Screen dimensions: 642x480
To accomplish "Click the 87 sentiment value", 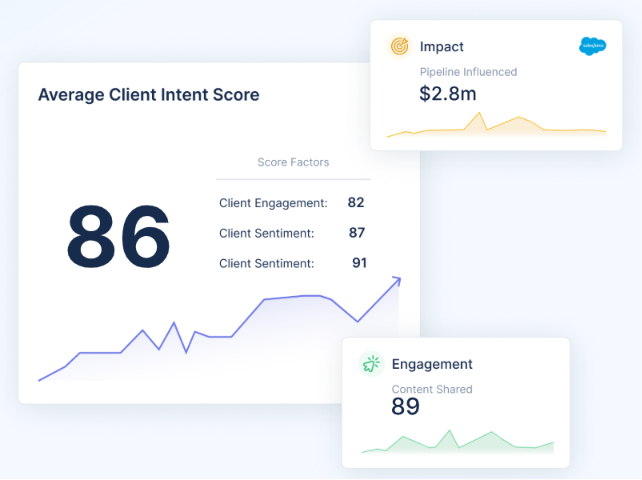I will pos(357,233).
